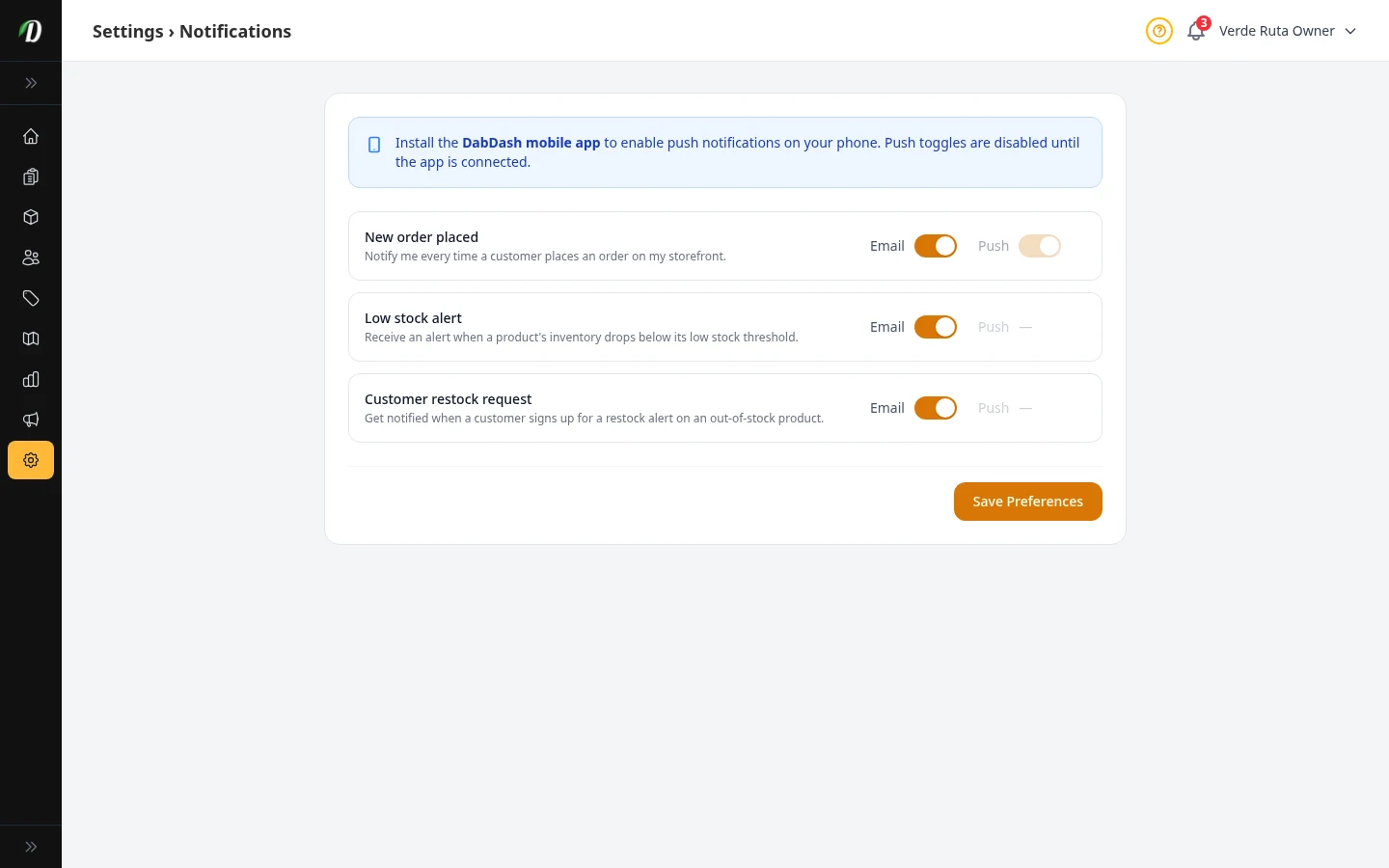Toggle Customer restock request email notifications
This screenshot has height=868, width=1389.
click(x=936, y=408)
